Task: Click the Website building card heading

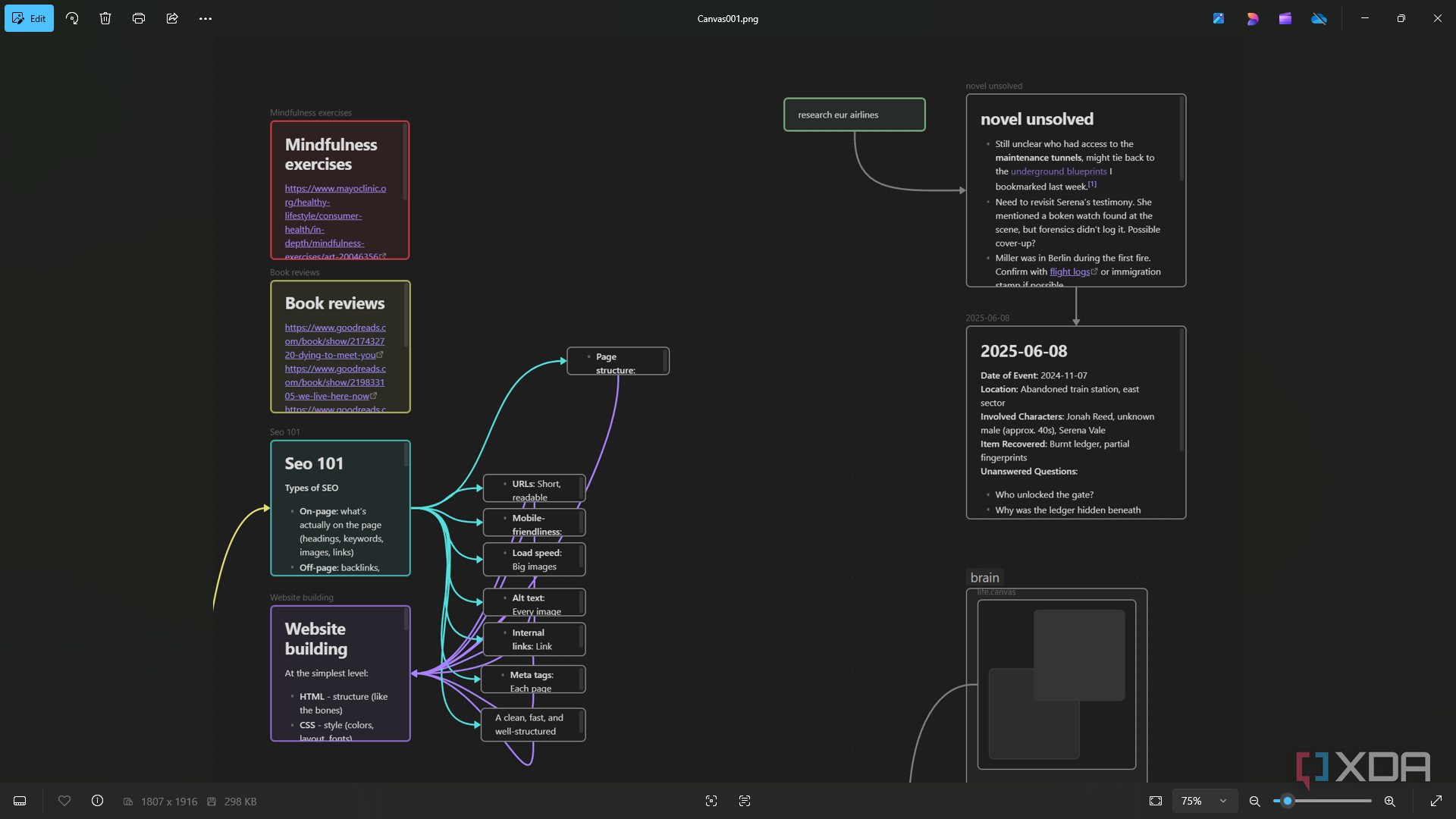Action: (316, 639)
